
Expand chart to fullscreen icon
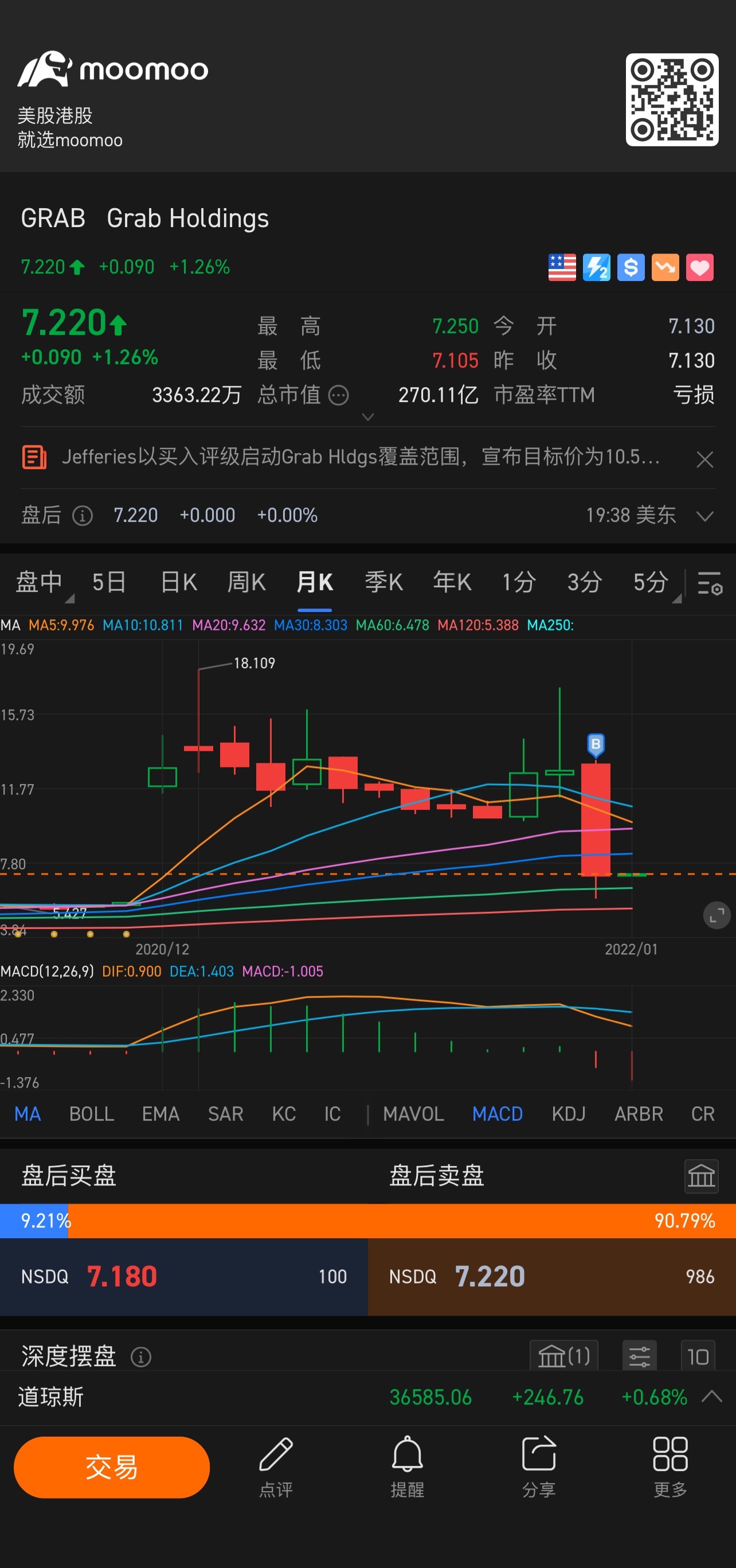(717, 915)
